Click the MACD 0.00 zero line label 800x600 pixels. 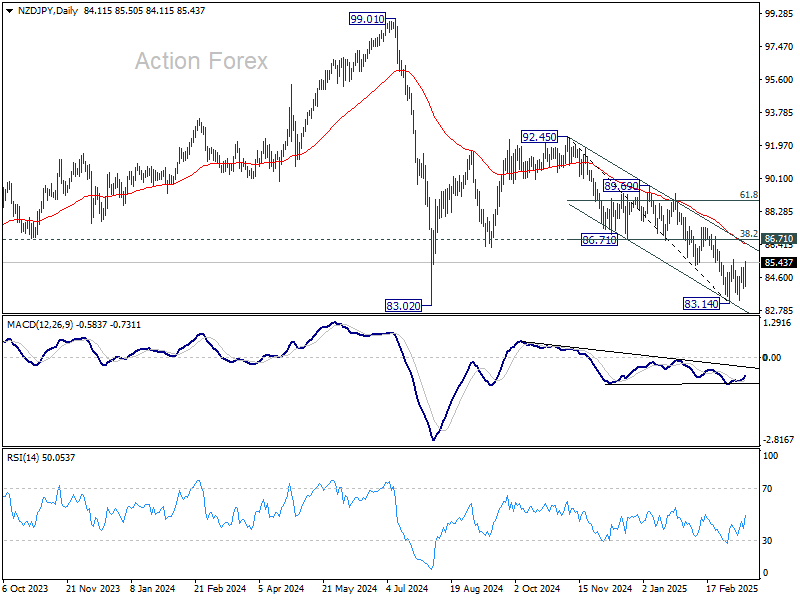tap(772, 358)
